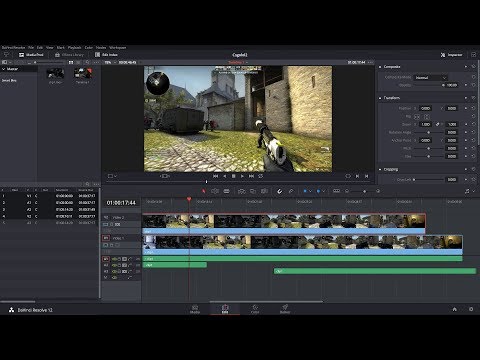Toggle timeline snapping magnet icon

279,191
